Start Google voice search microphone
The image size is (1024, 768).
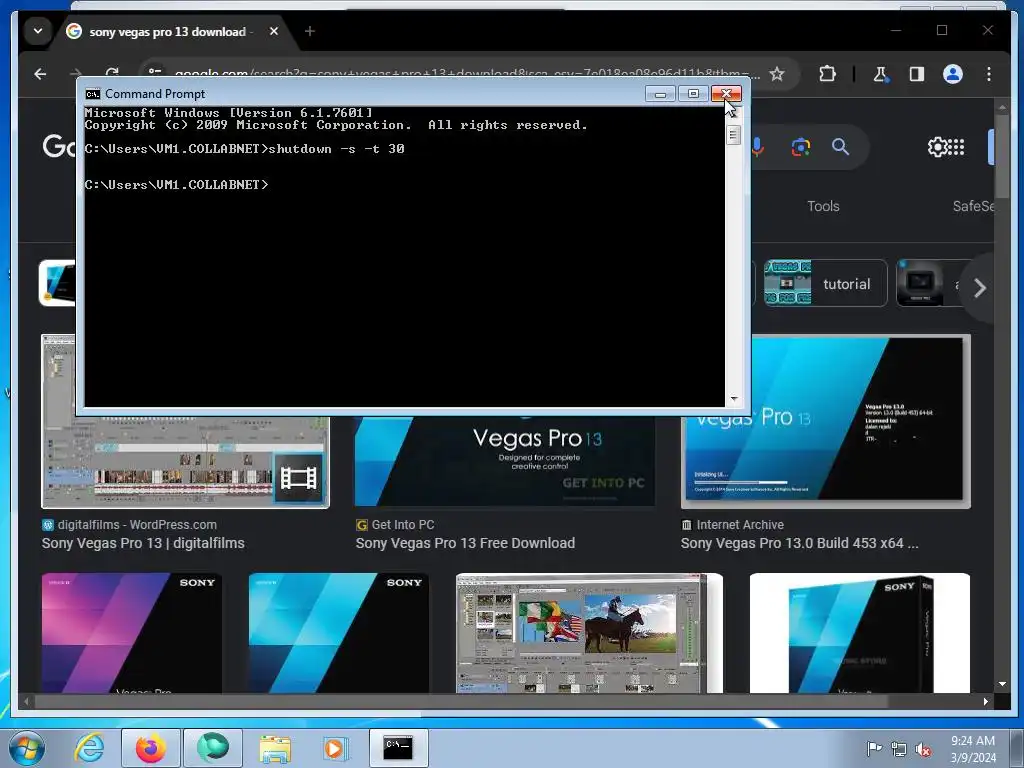coord(758,147)
